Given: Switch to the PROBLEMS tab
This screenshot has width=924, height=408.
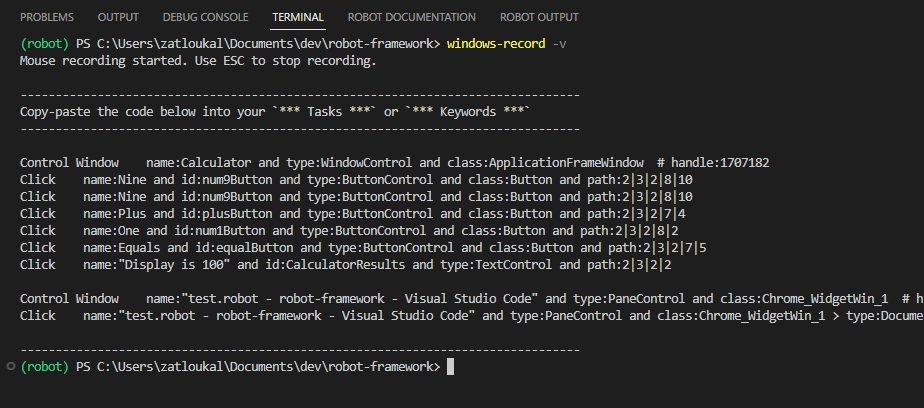Looking at the screenshot, I should click(x=48, y=18).
